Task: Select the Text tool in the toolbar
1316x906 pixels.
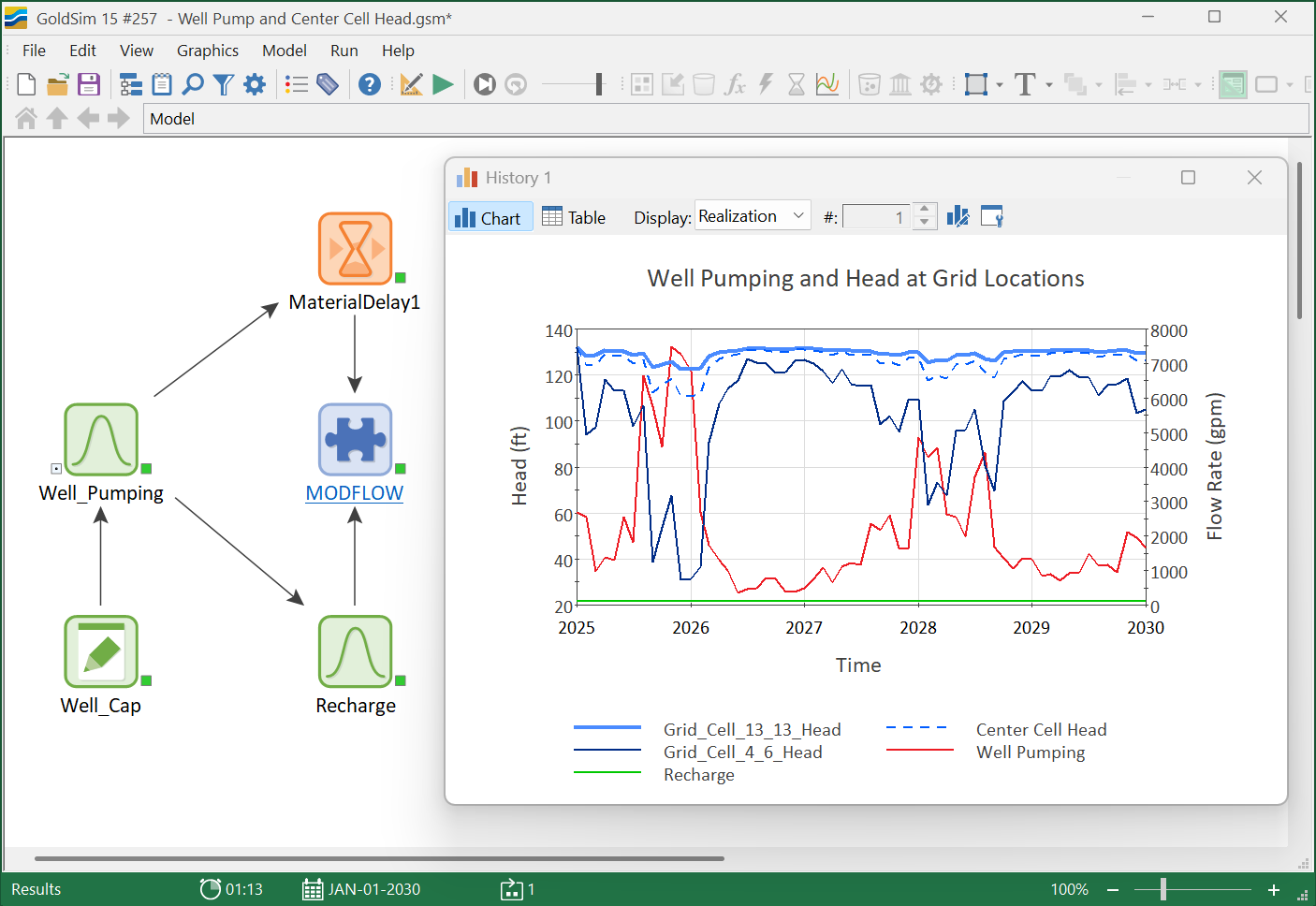Action: pyautogui.click(x=1027, y=84)
